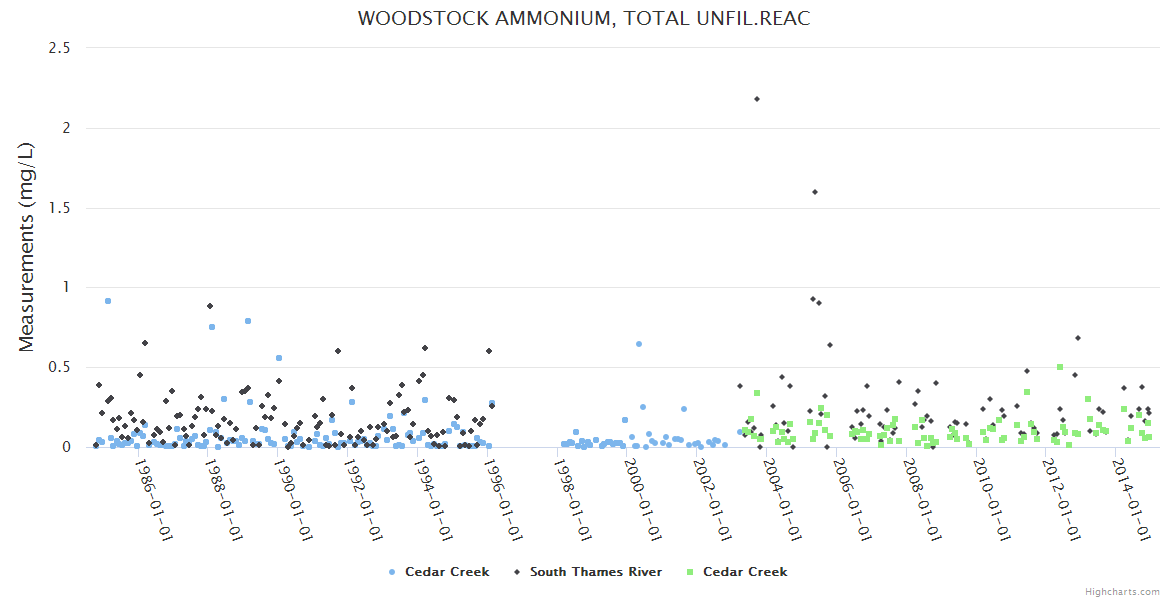
Task: Click the black diamond legend marker for South Thames River
Action: click(517, 572)
